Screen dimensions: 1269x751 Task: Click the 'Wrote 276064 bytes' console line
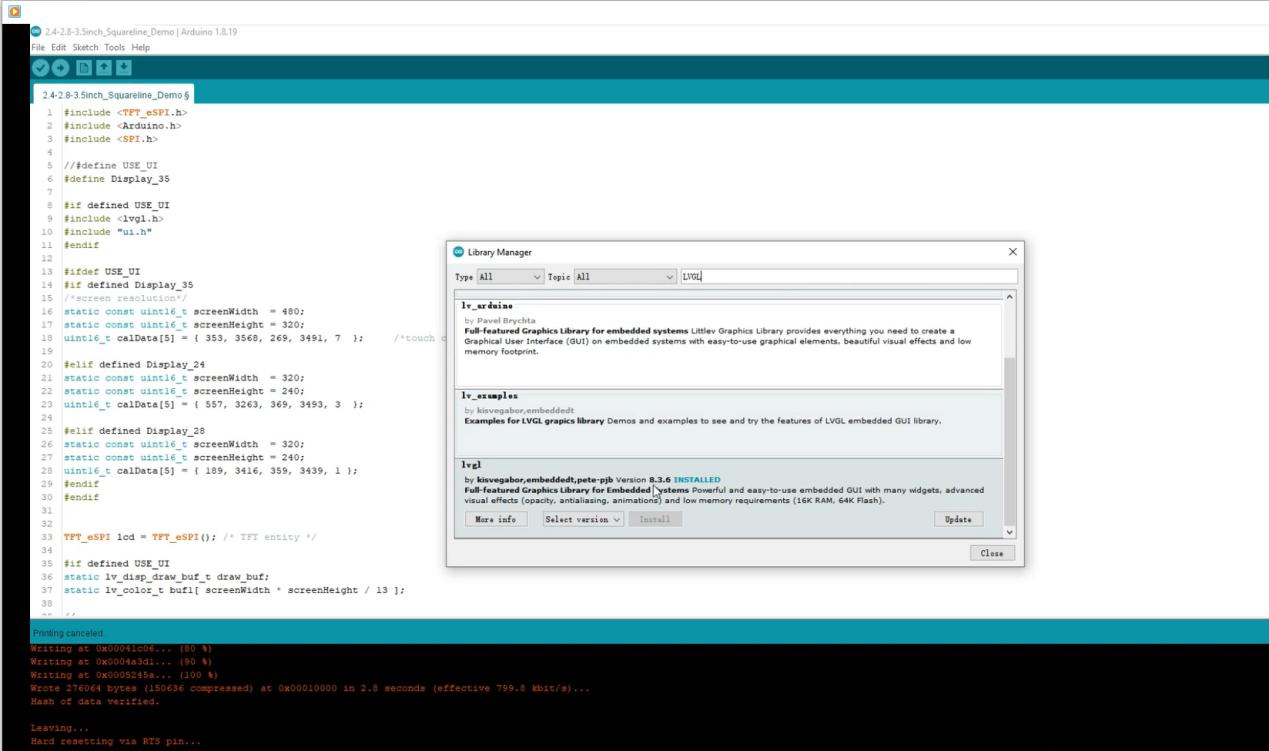[310, 688]
